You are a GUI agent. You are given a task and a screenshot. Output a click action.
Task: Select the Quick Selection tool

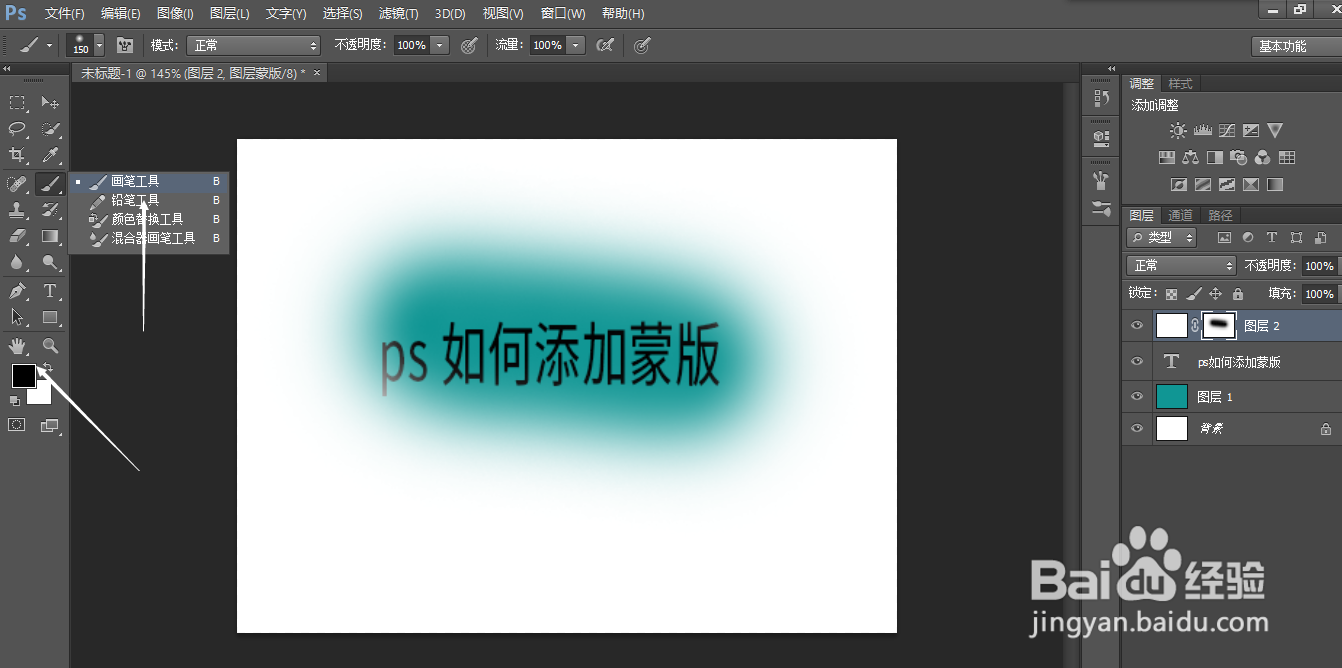click(50, 129)
